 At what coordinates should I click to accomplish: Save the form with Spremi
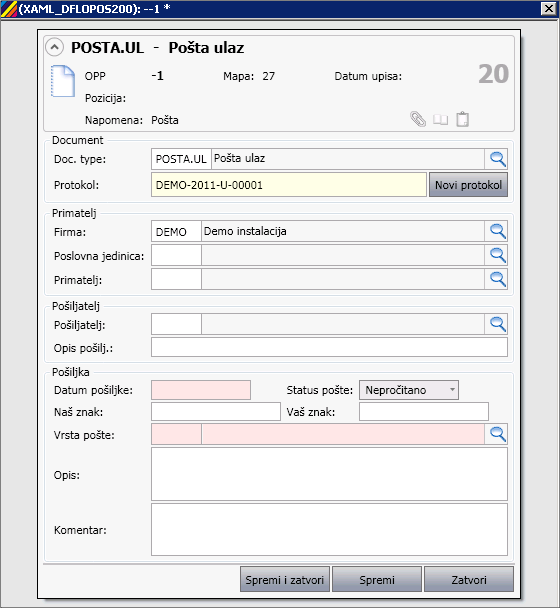[x=377, y=579]
